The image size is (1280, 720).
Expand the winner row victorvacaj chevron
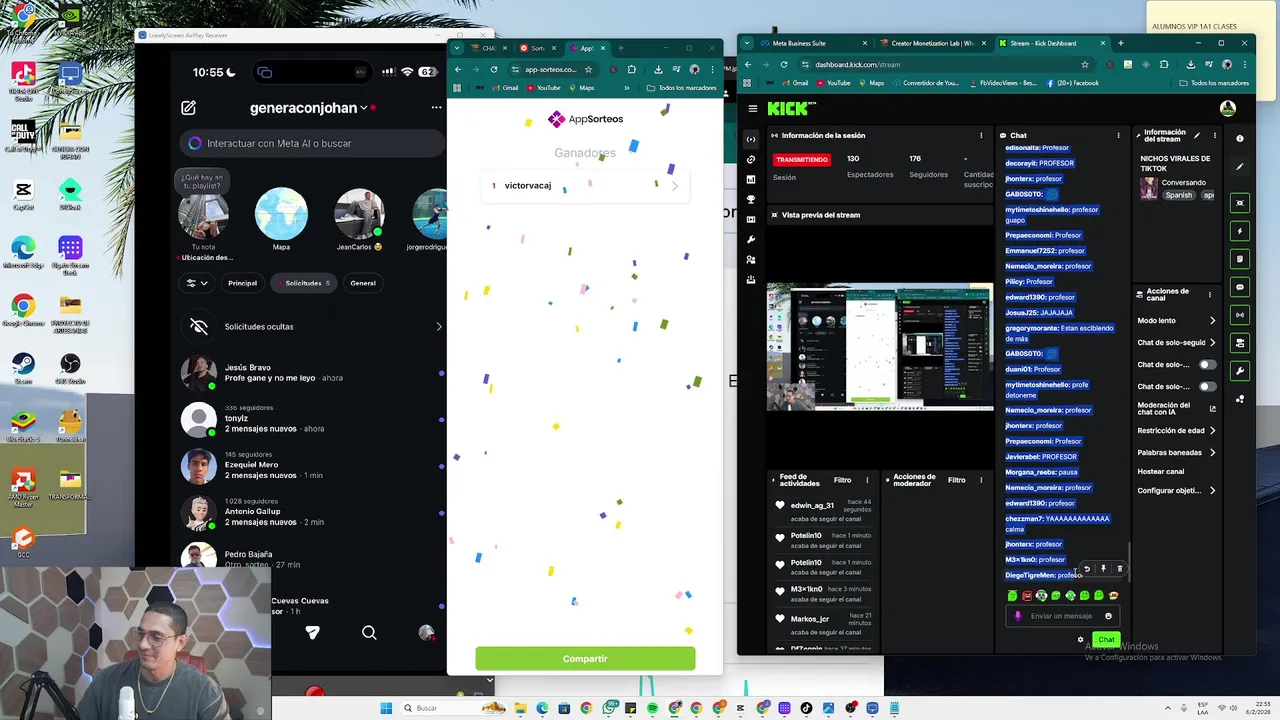coord(674,186)
